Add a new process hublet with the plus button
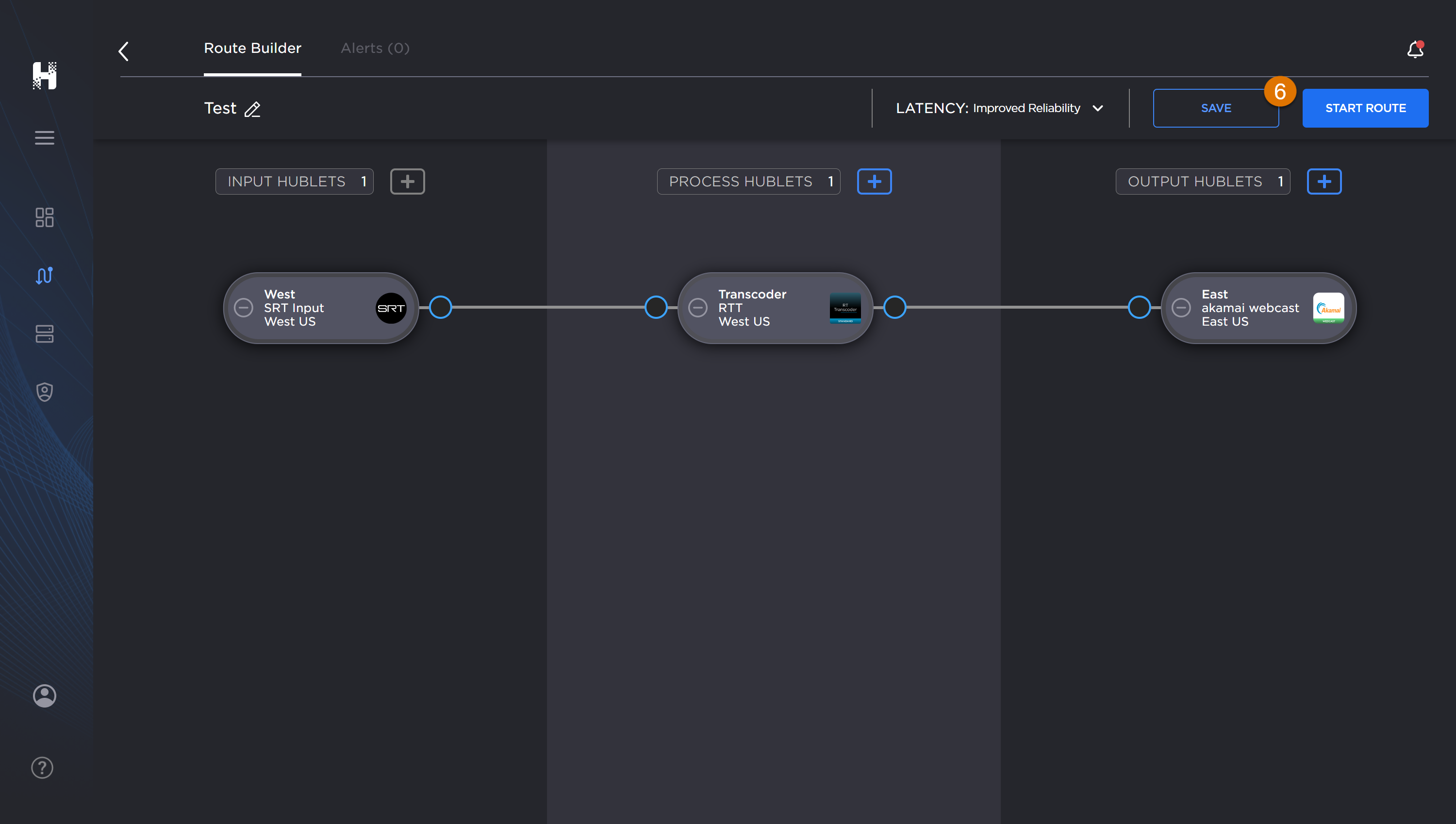 (874, 181)
